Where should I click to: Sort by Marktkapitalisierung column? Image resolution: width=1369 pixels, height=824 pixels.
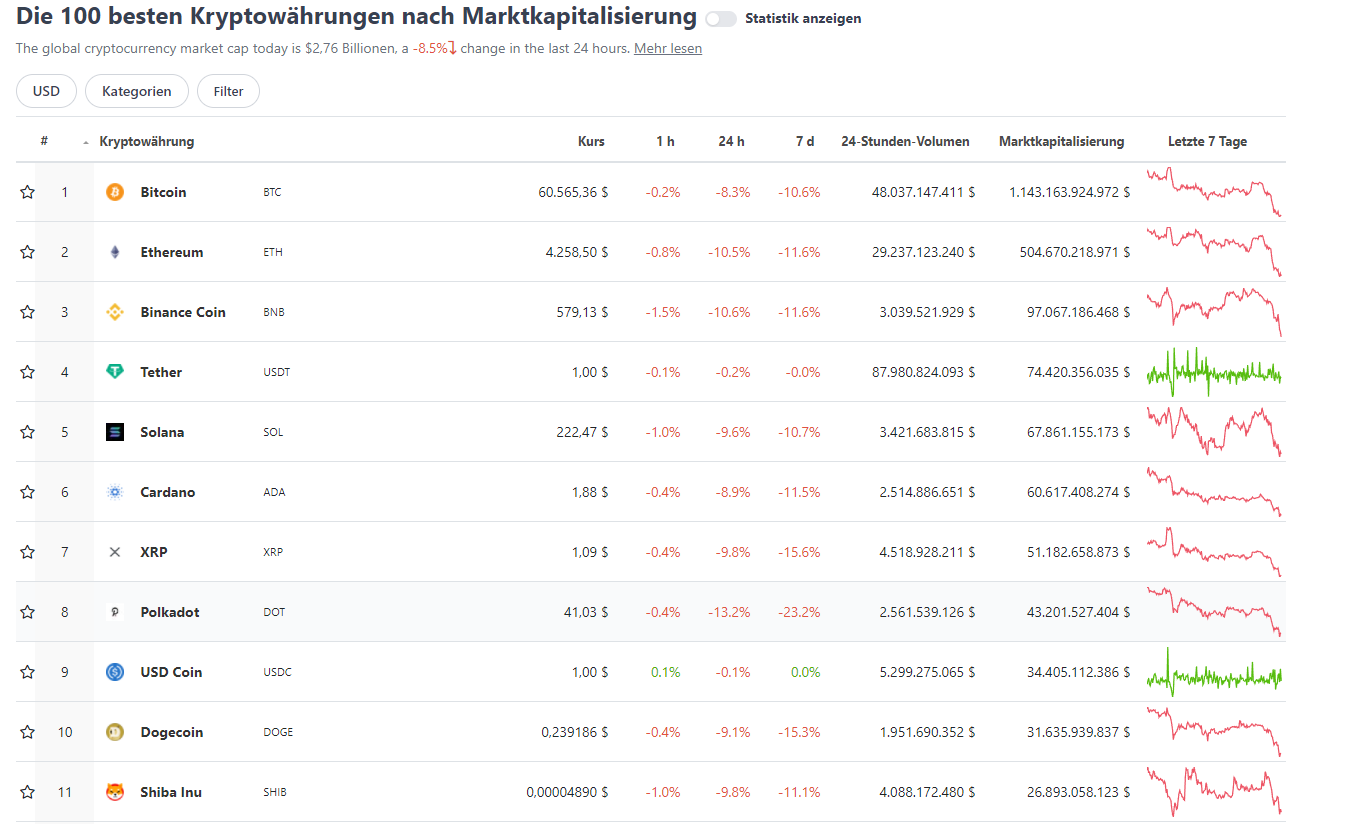tap(1061, 141)
